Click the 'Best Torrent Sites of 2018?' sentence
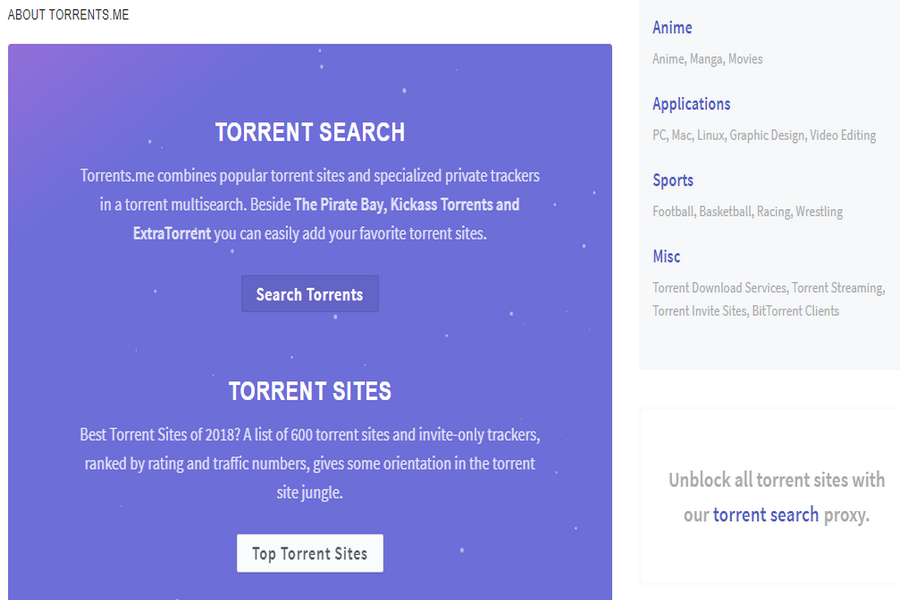 click(160, 435)
